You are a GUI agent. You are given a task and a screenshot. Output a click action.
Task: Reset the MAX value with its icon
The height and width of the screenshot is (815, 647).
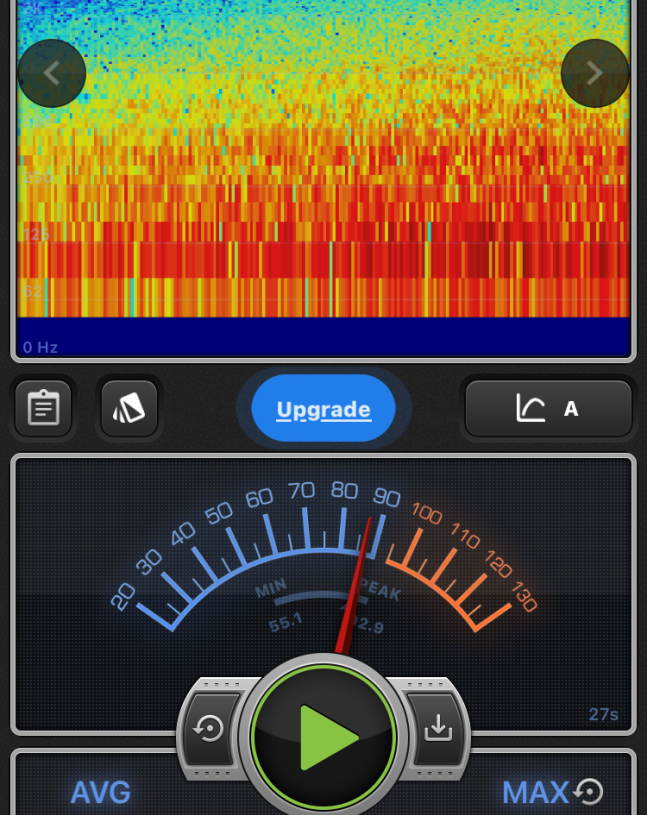click(590, 792)
